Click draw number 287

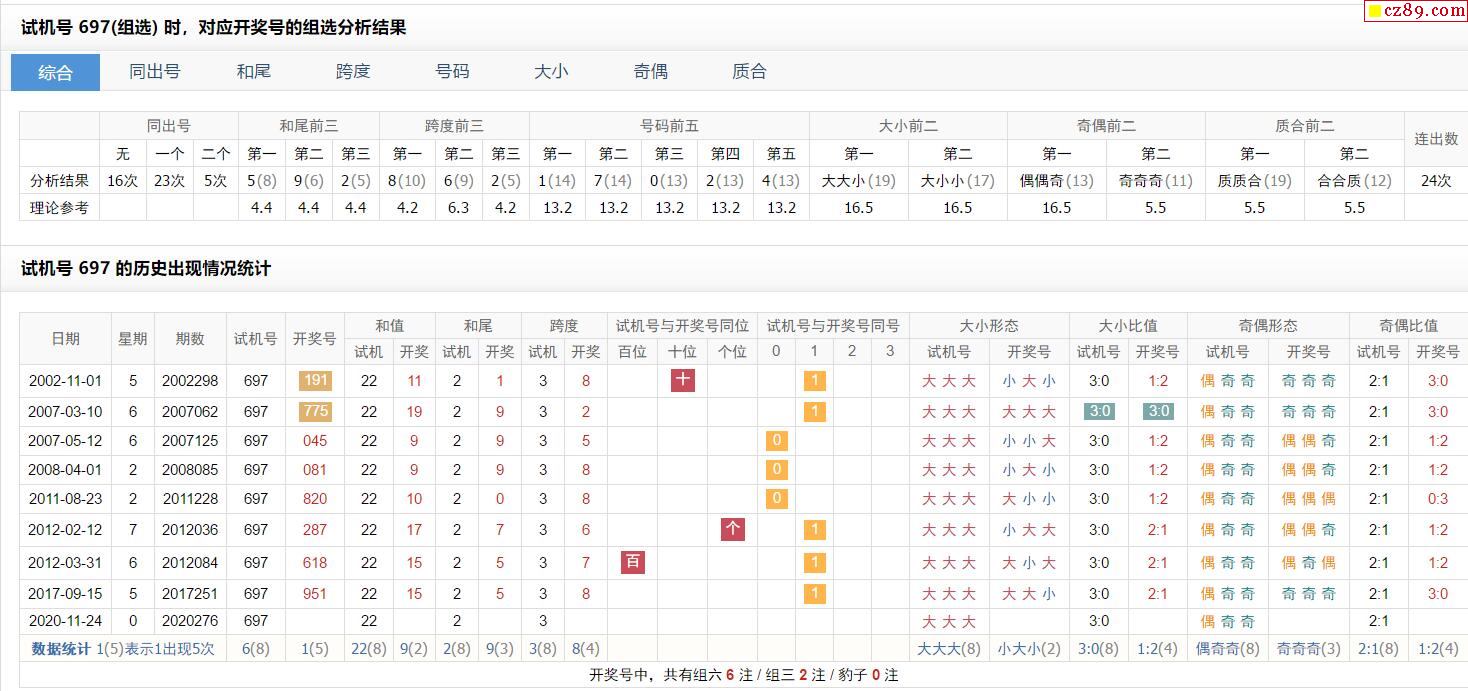tap(315, 530)
